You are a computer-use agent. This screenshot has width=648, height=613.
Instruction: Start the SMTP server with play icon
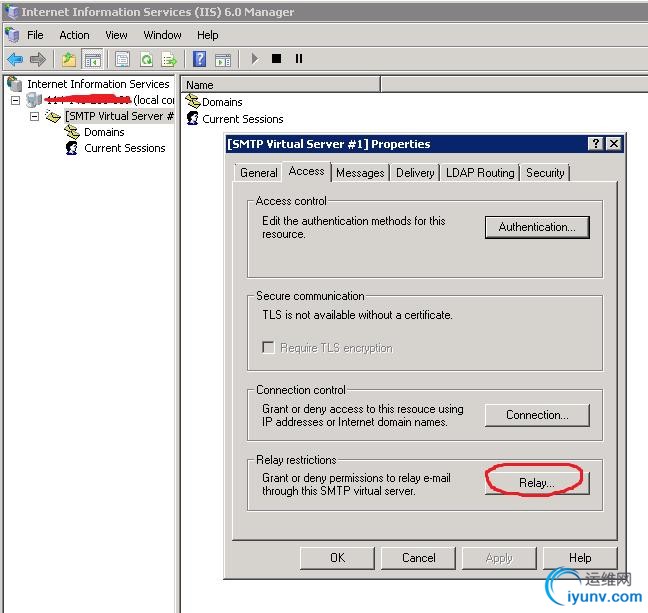tap(255, 59)
